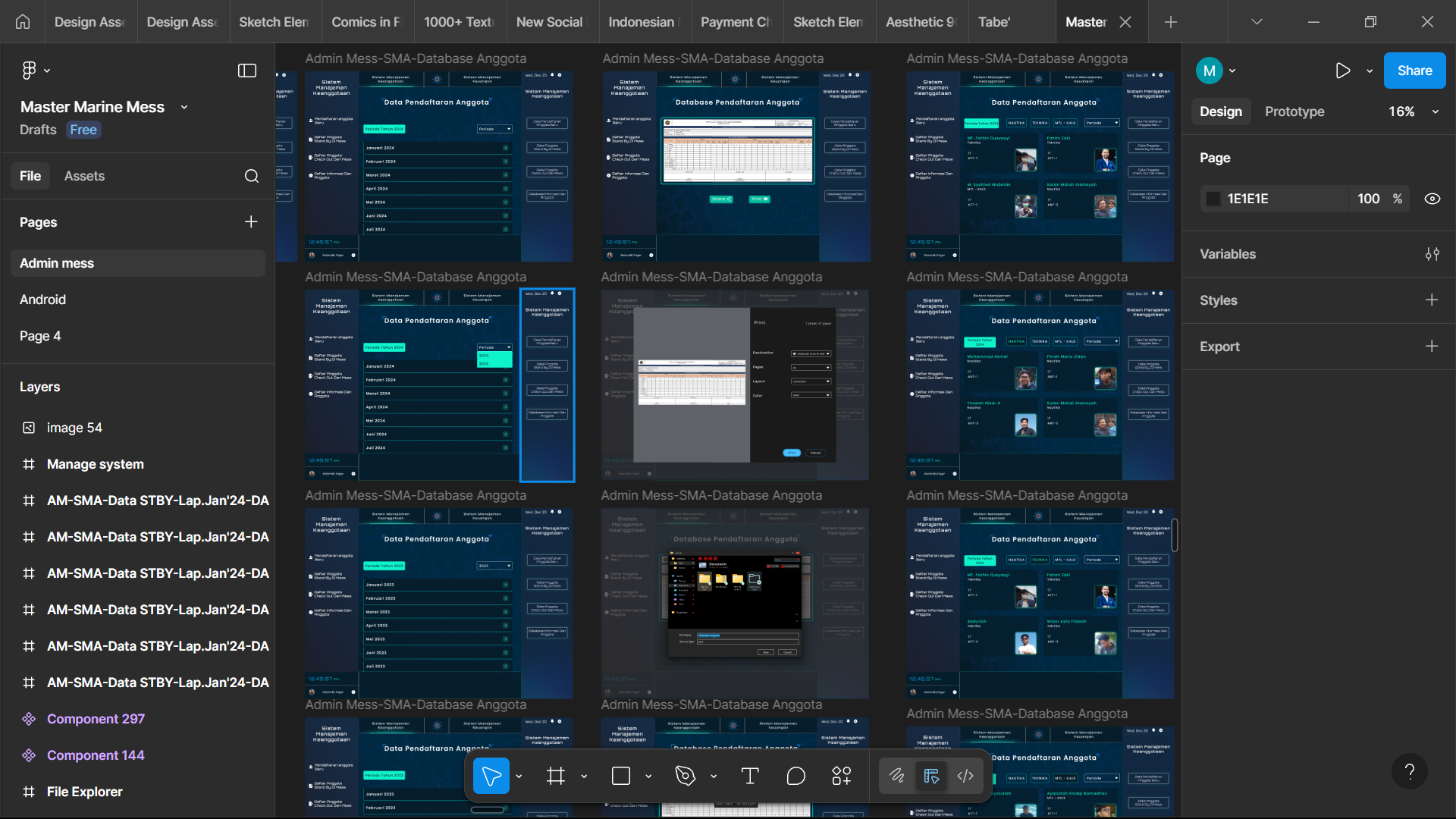Switch to Design mode toggle
This screenshot has height=819, width=1456.
tap(931, 776)
